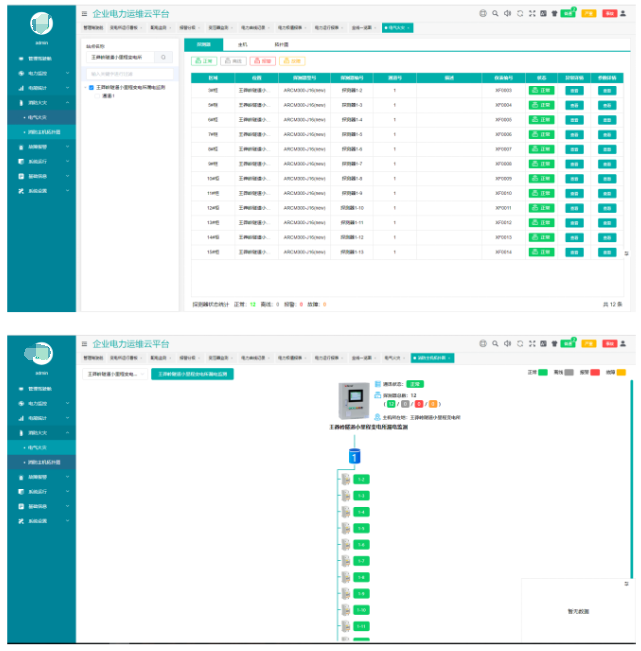The height and width of the screenshot is (651, 641).
Task: Collapse 消防火灾 sidebar menu in upper screenshot
Action: [x=42, y=103]
